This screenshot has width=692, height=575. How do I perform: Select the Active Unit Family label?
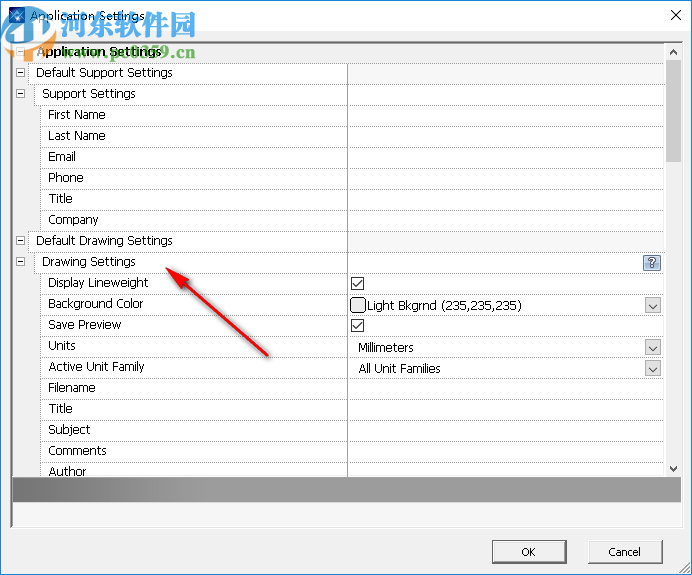[x=96, y=367]
